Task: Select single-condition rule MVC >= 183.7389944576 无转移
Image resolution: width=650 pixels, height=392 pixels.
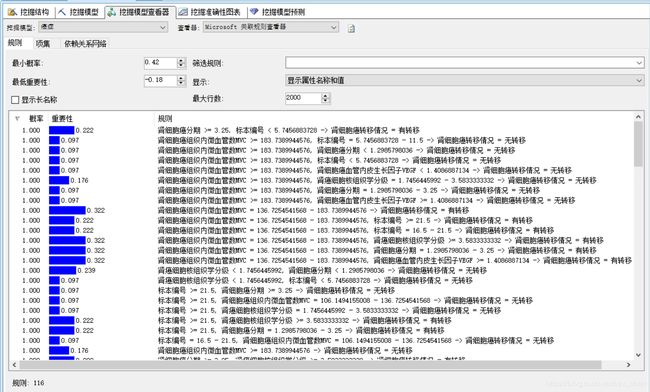Action: pos(285,350)
